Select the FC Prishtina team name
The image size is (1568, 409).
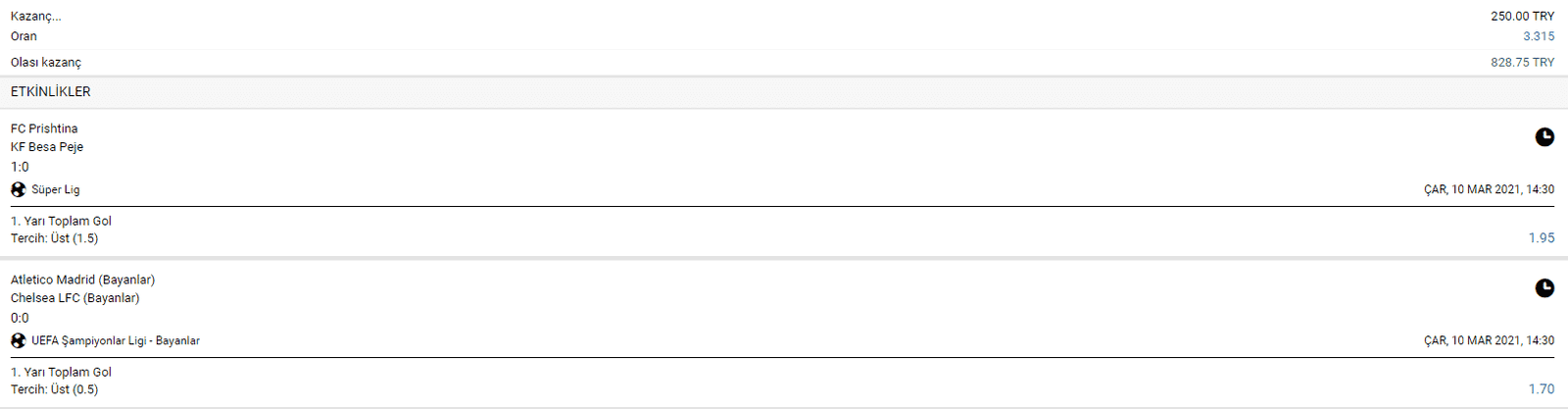click(44, 128)
